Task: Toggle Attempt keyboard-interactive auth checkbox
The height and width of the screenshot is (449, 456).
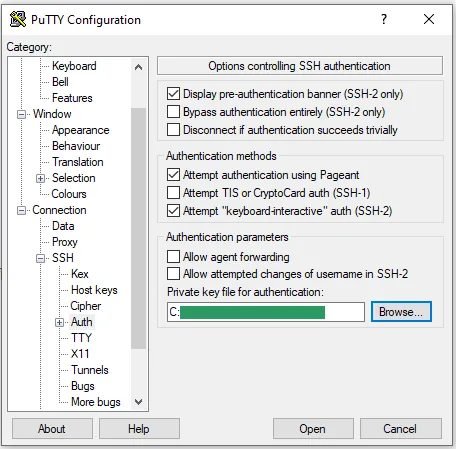Action: (x=173, y=211)
